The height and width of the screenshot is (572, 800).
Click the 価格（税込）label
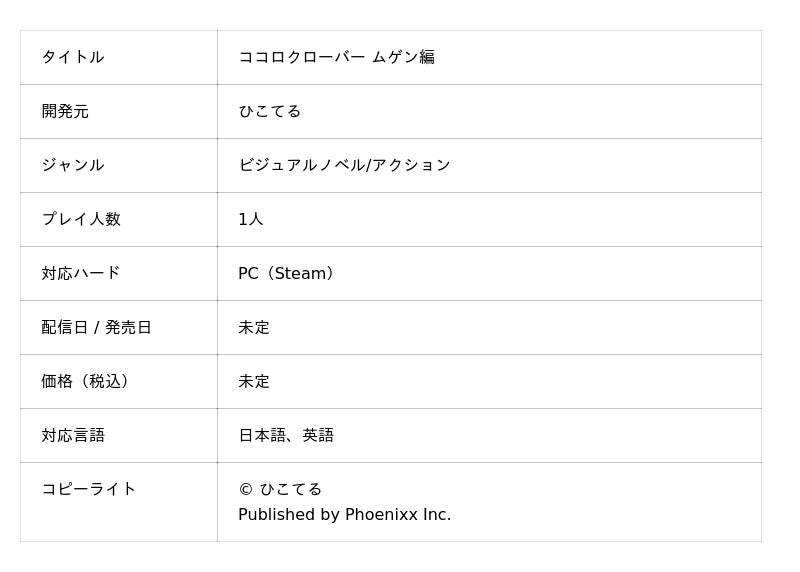[85, 381]
